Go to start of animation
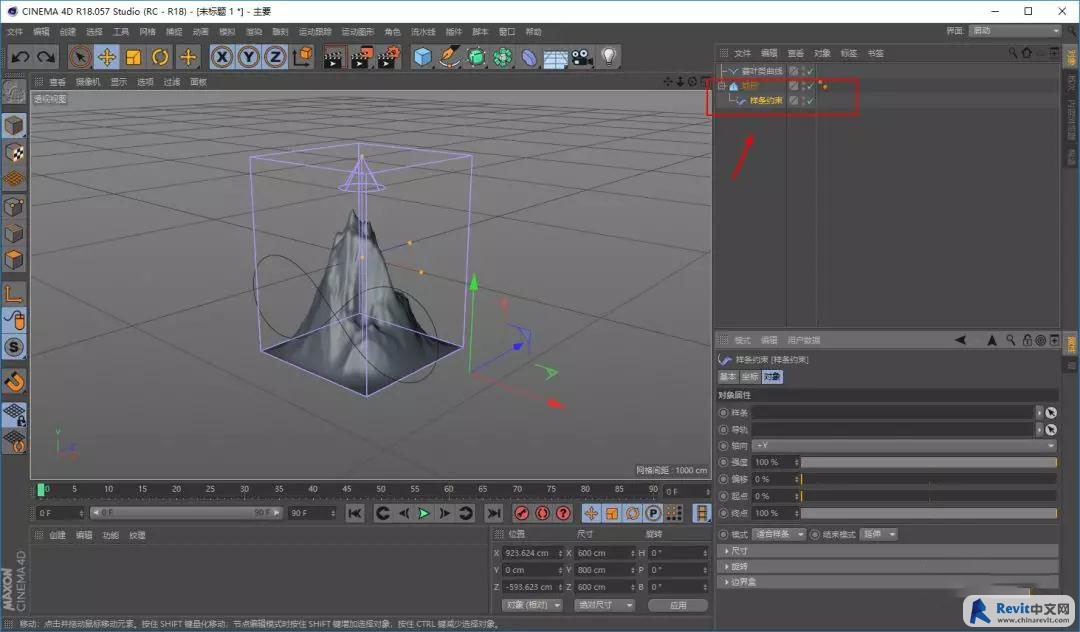The height and width of the screenshot is (632, 1080). coord(354,513)
